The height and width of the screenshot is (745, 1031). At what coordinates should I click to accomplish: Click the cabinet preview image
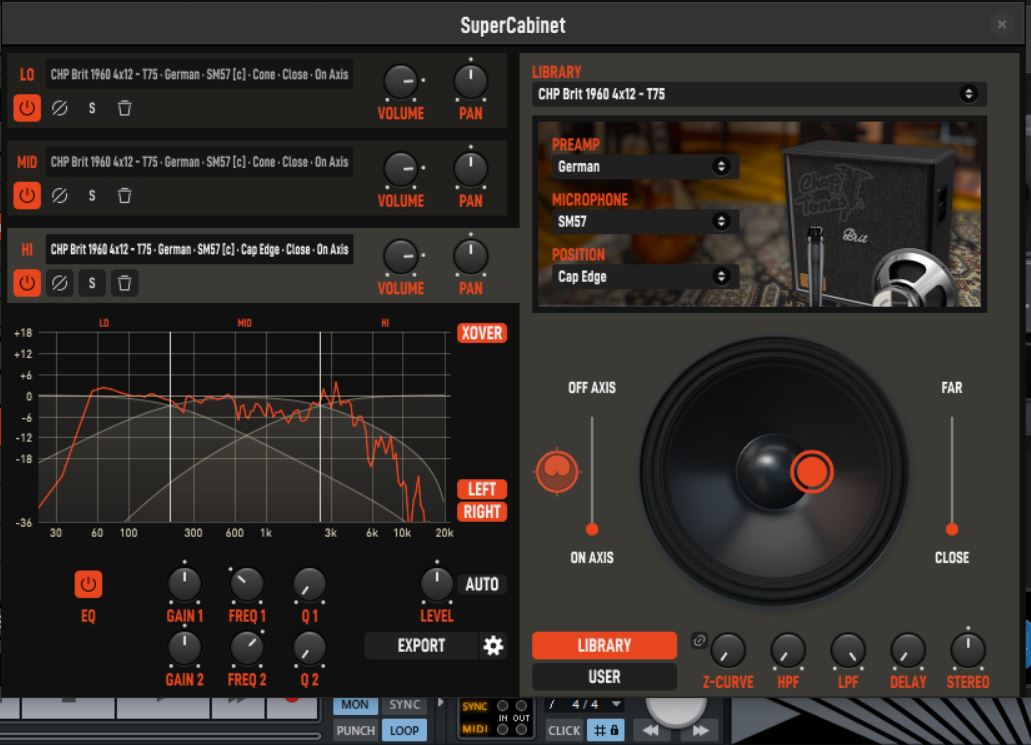tap(759, 214)
